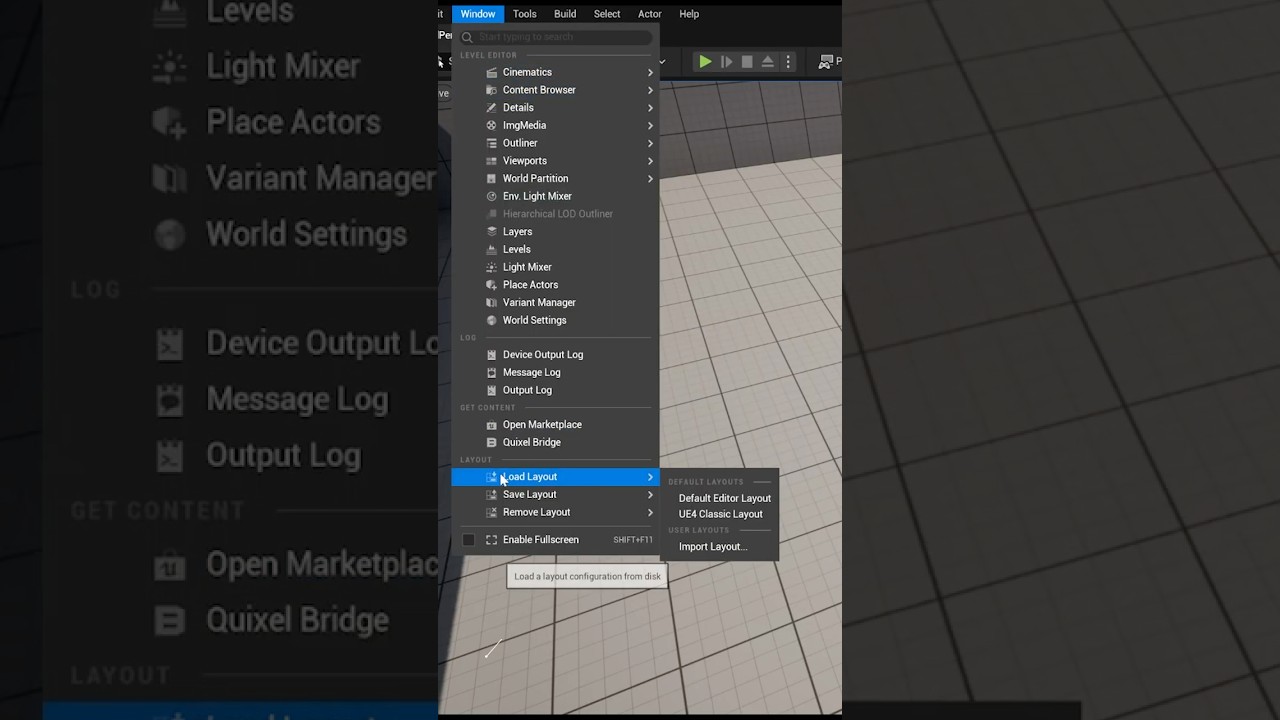Click the Device Output Log icon
The image size is (1280, 720).
point(491,355)
